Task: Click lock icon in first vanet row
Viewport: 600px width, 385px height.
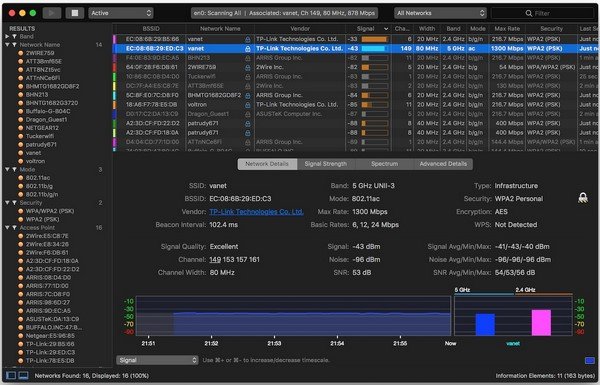Action: coord(248,39)
